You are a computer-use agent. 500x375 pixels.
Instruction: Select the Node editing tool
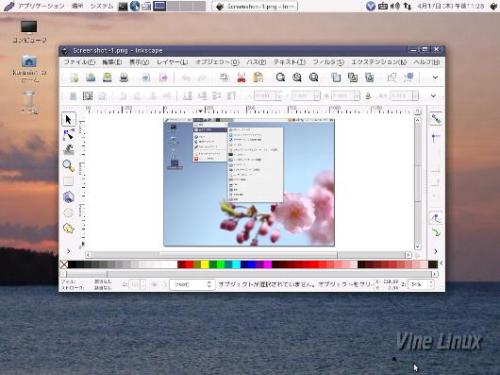[68, 135]
